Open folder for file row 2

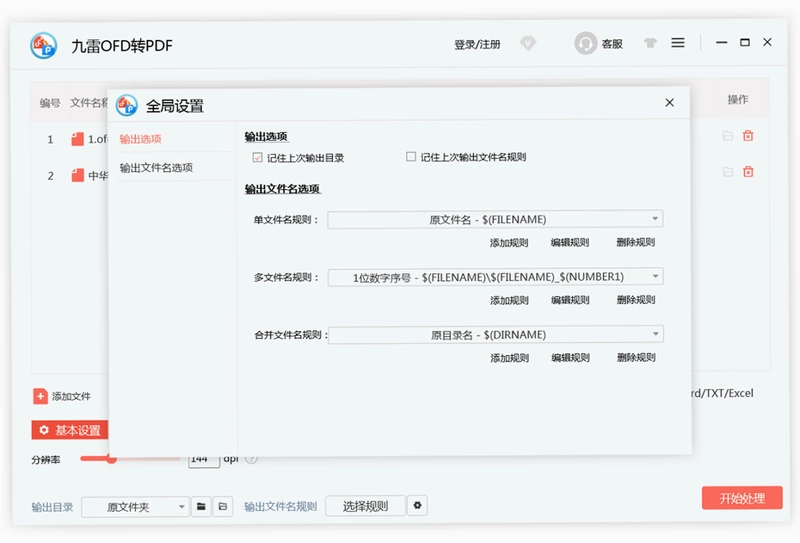click(728, 172)
